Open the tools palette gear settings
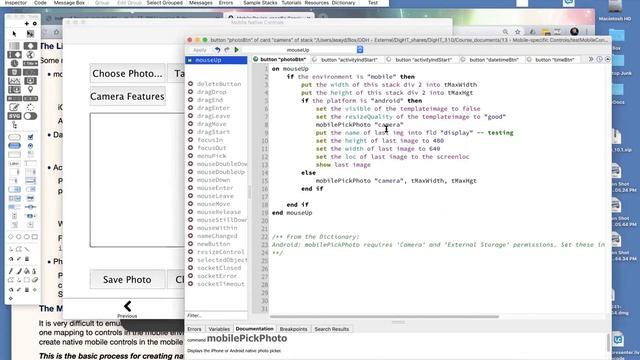Image resolution: width=640 pixels, height=360 pixels. pyautogui.click(x=35, y=24)
